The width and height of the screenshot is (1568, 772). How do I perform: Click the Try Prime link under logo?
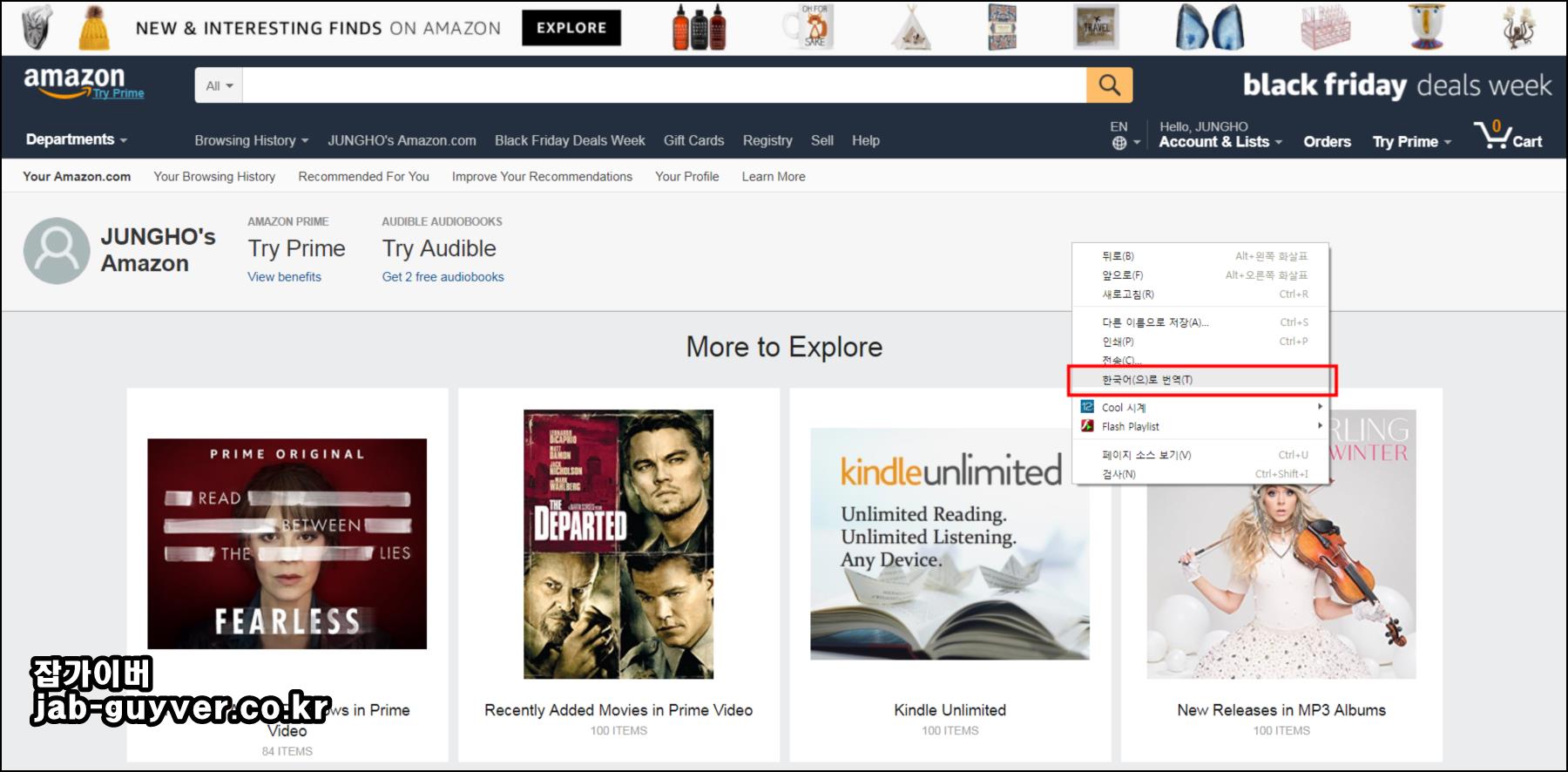click(x=118, y=94)
